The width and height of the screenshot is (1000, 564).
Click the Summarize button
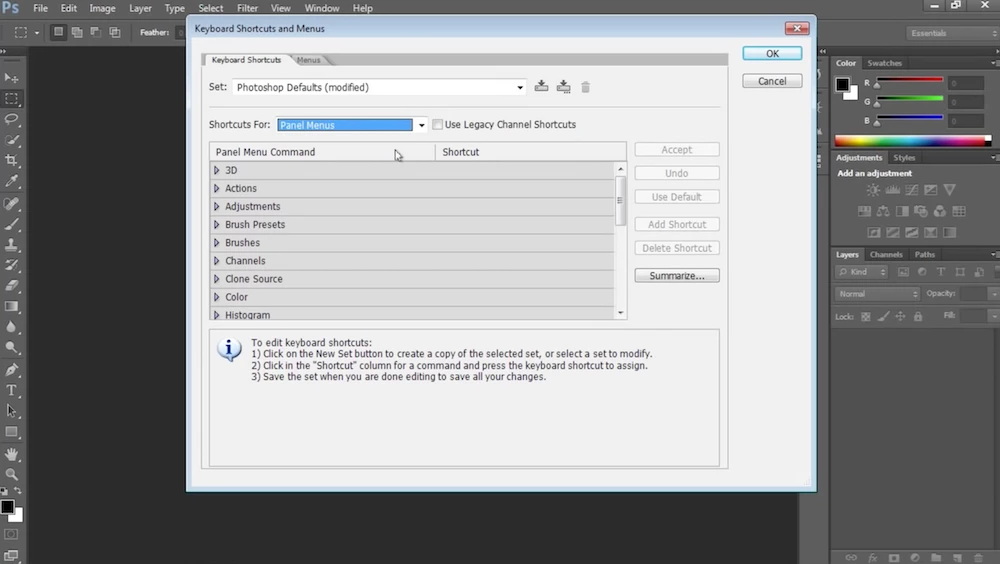[x=677, y=276]
